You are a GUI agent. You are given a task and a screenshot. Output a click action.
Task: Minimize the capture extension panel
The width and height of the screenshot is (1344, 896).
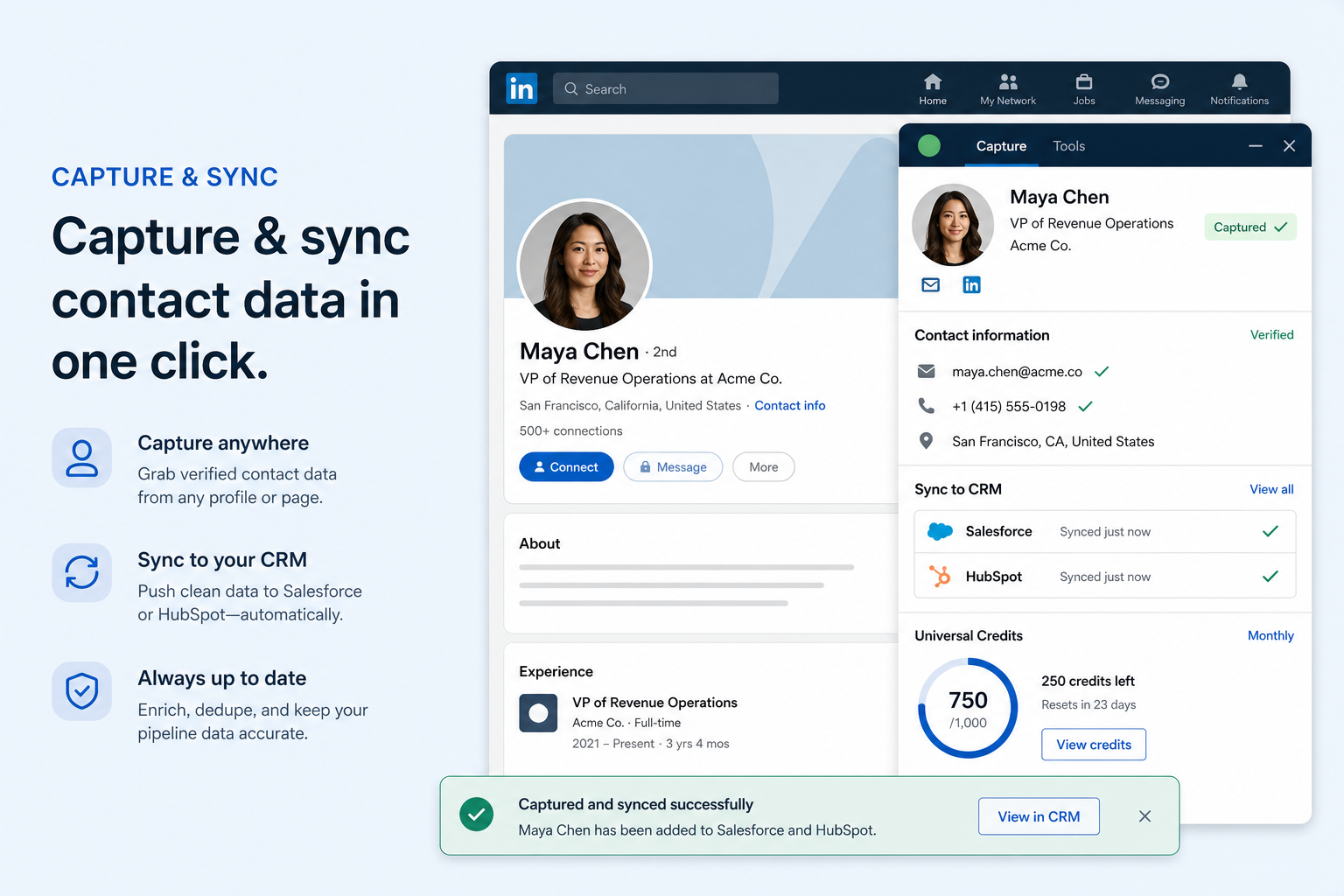coord(1256,146)
